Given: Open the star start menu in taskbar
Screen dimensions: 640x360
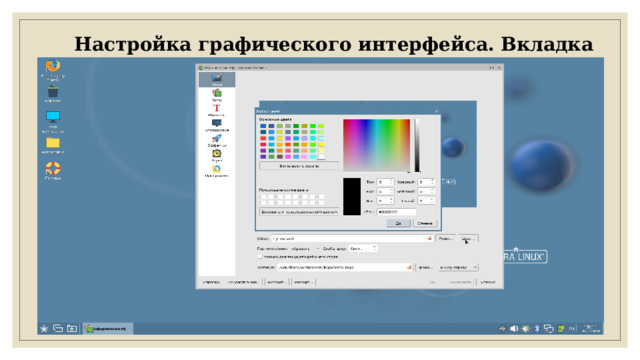Looking at the screenshot, I should (x=44, y=328).
